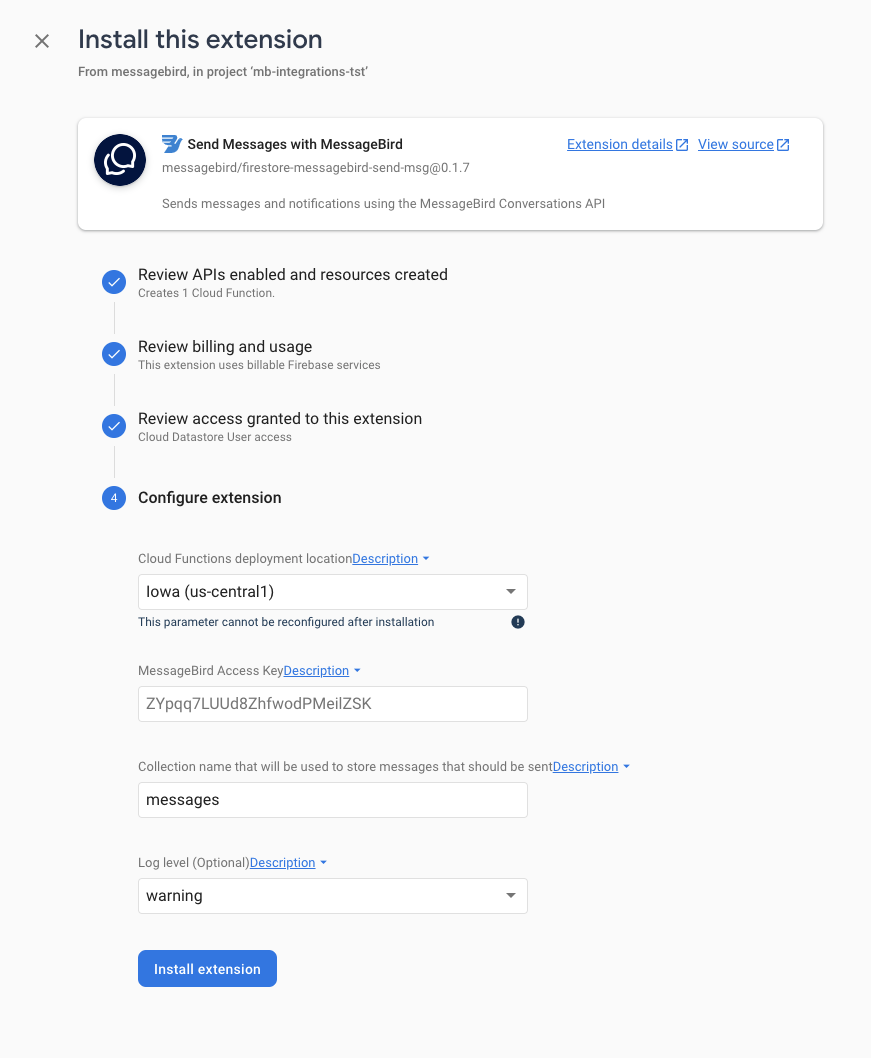Click external-link icon beside View source
871x1058 pixels.
783,144
